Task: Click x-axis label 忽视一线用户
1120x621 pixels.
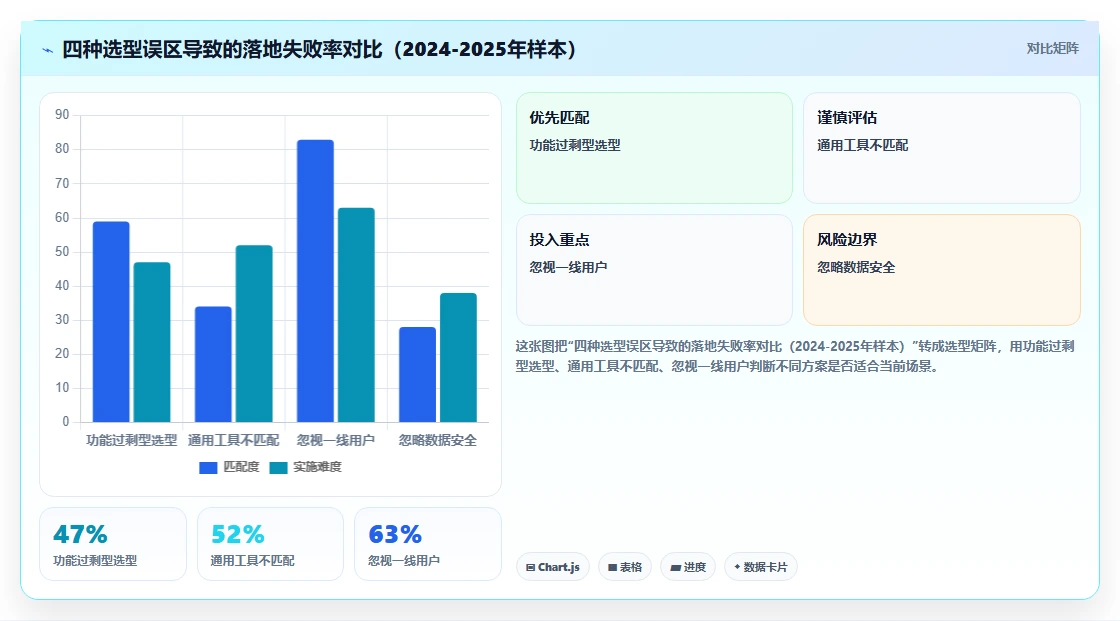Action: (336, 440)
